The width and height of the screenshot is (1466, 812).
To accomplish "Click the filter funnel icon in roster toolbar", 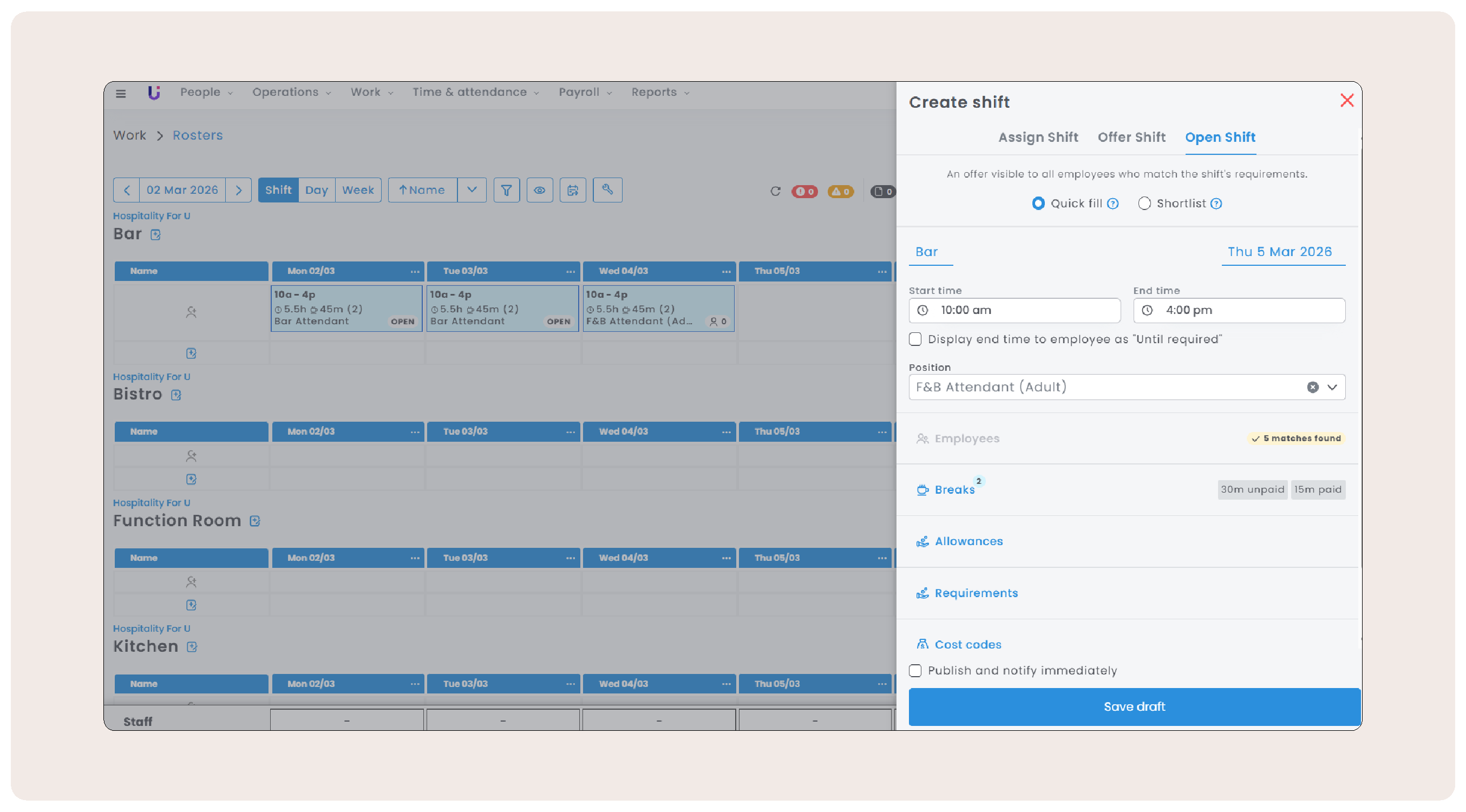I will click(x=506, y=190).
